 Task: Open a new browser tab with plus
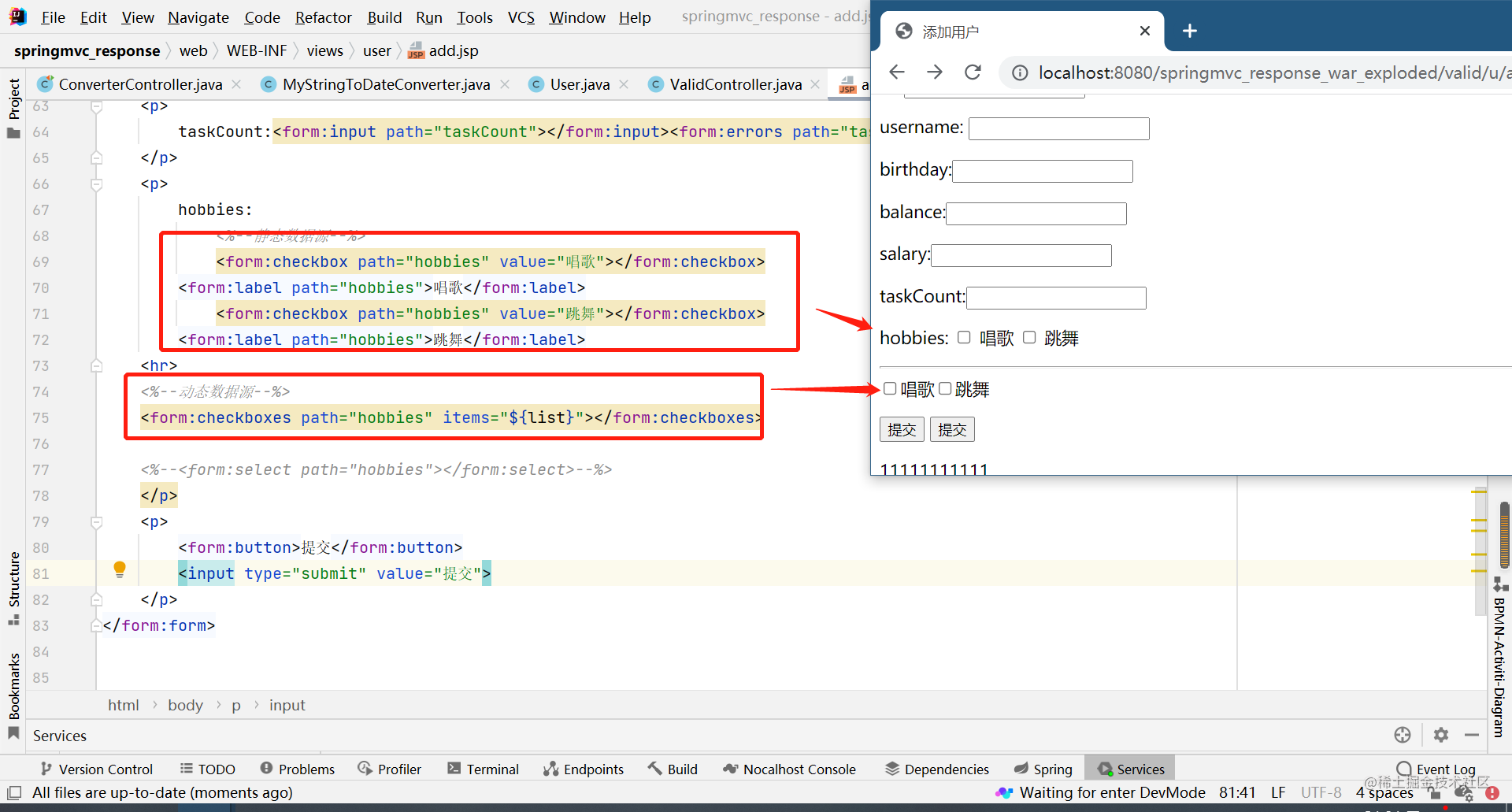1190,31
